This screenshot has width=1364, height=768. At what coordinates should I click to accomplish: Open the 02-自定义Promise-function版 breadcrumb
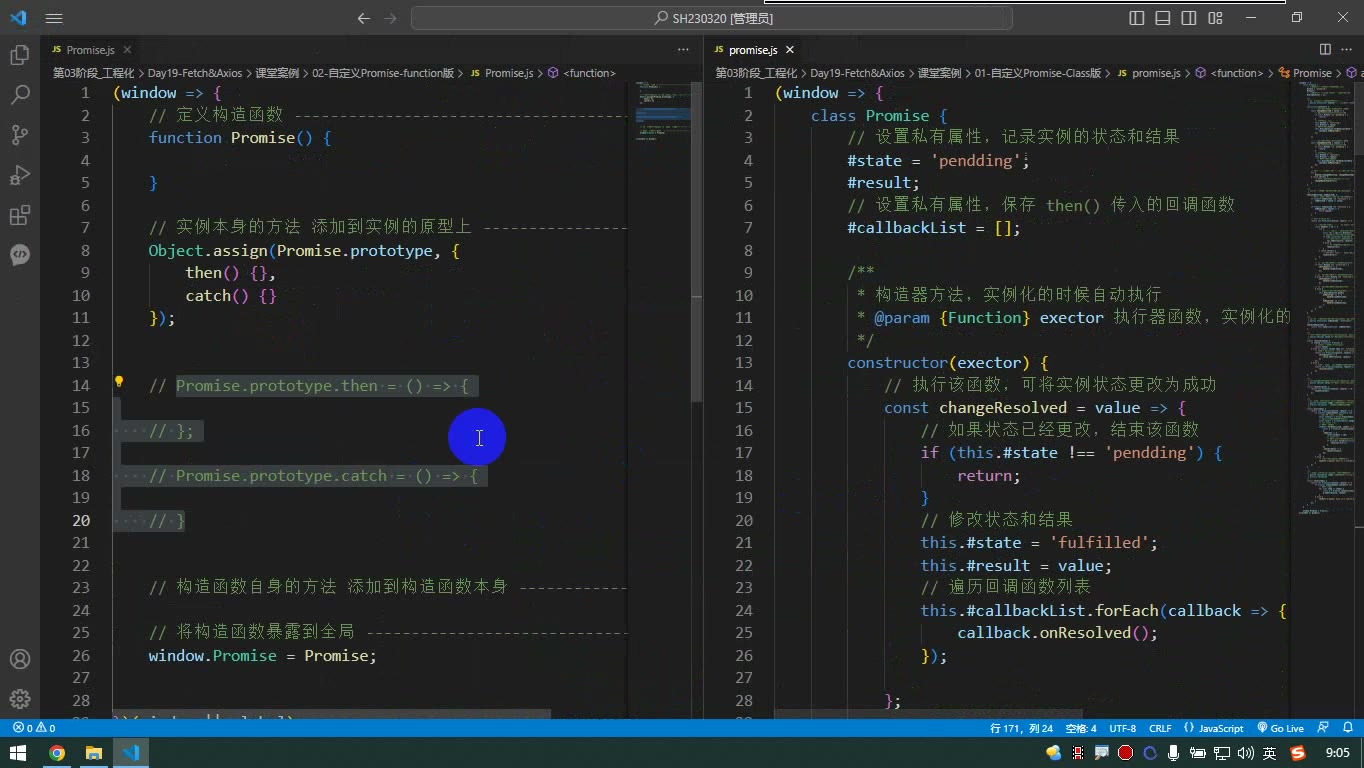(383, 73)
